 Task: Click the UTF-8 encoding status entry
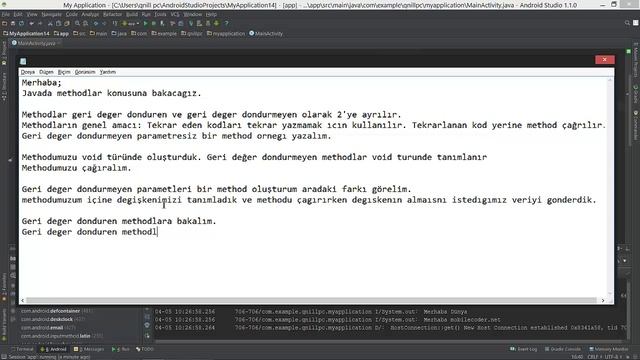pyautogui.click(x=614, y=357)
